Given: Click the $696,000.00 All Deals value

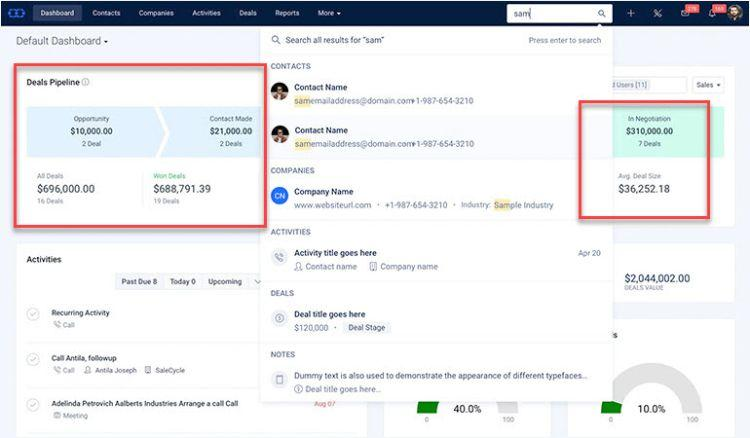Looking at the screenshot, I should (66, 189).
